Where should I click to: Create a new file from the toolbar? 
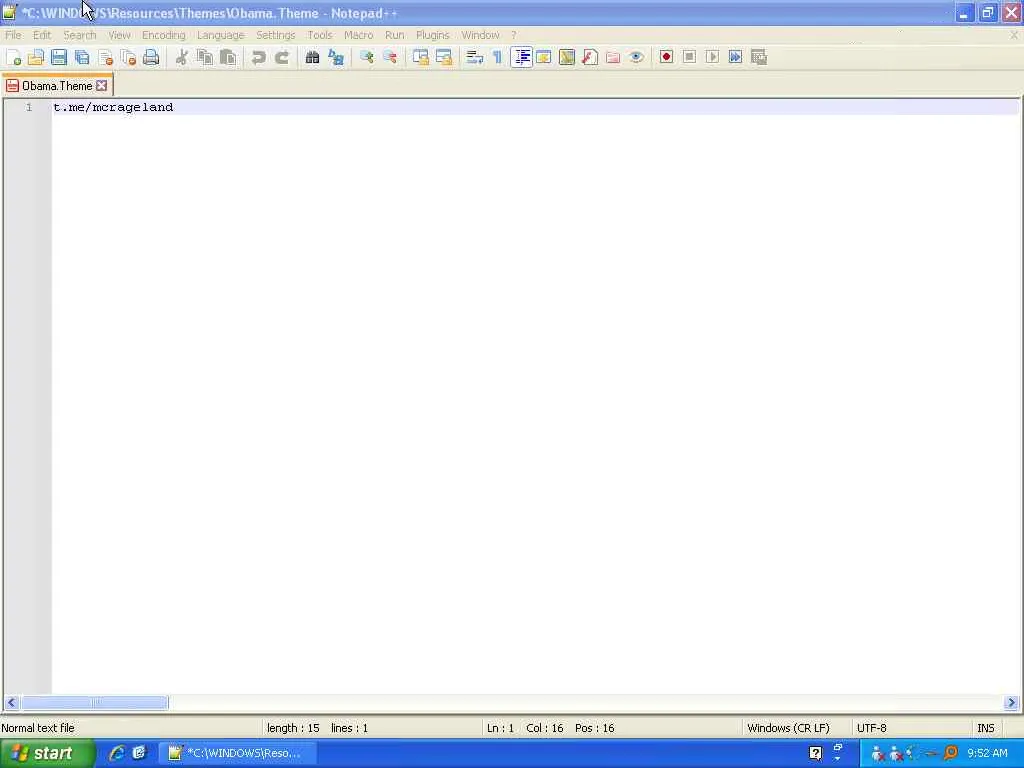click(x=13, y=57)
